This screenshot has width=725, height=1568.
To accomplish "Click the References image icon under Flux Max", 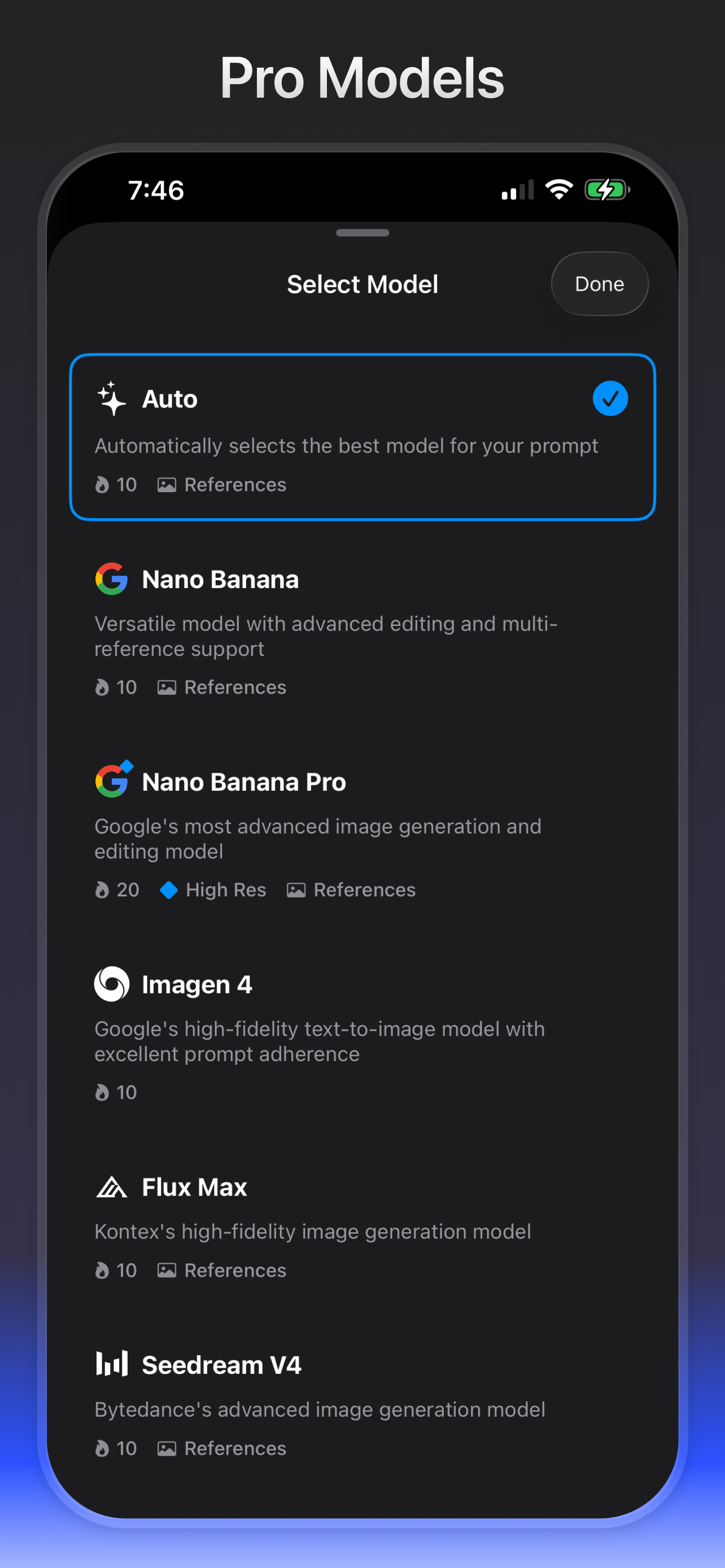I will pyautogui.click(x=167, y=1271).
